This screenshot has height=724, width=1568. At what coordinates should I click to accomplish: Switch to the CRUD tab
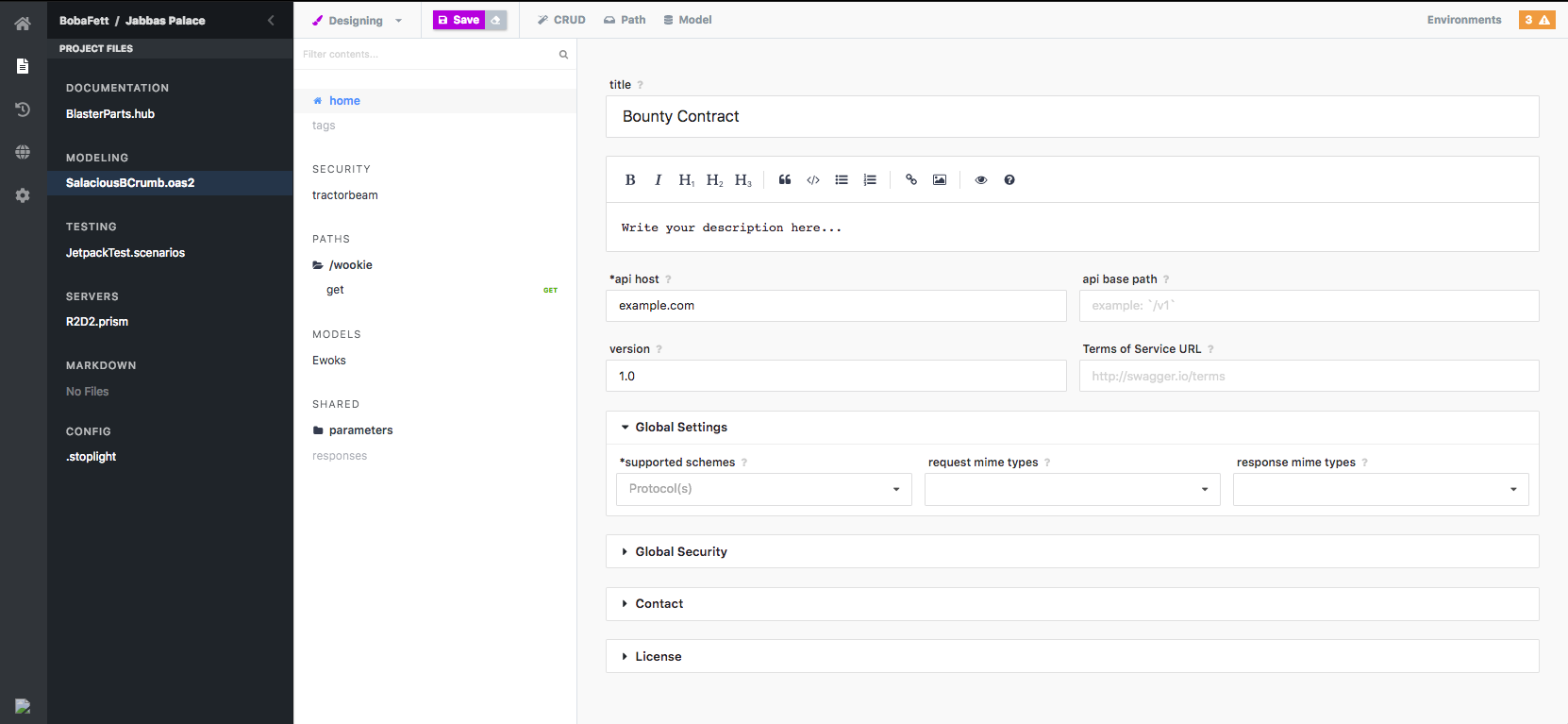[x=561, y=20]
